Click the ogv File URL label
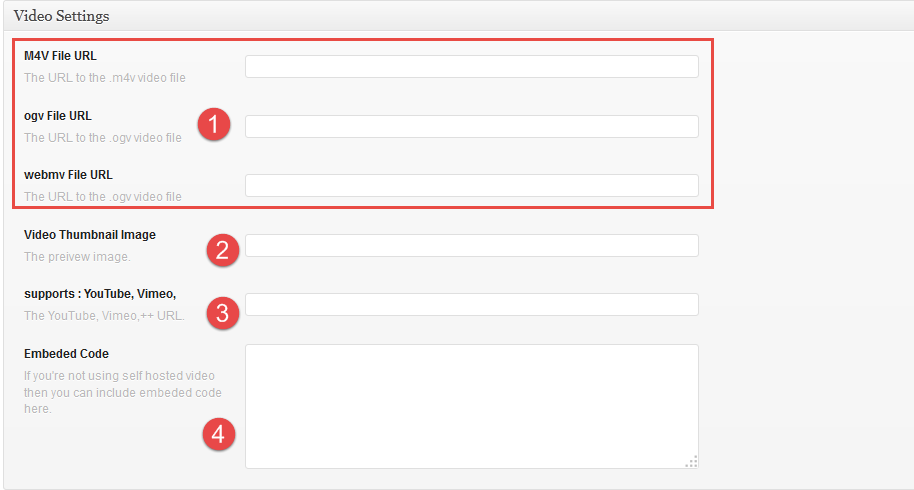Image resolution: width=914 pixels, height=490 pixels. (58, 116)
